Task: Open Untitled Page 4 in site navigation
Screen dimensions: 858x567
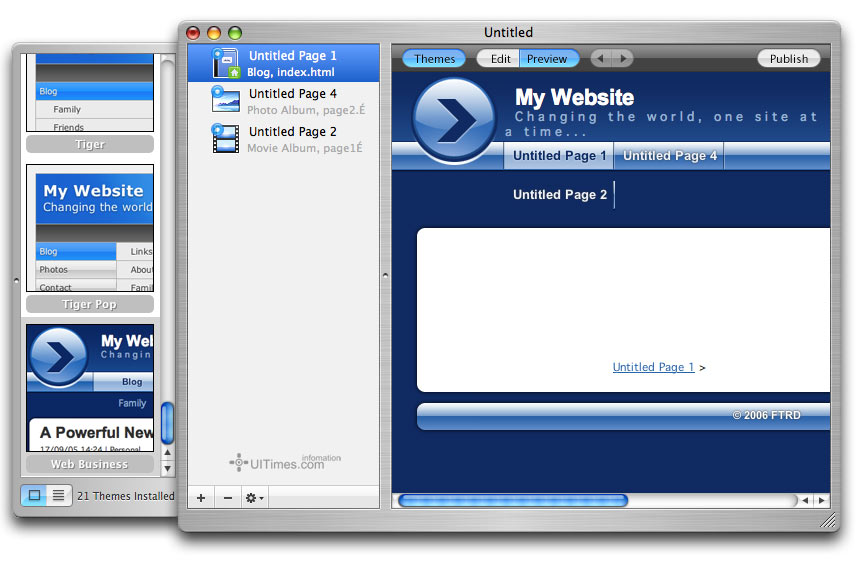Action: coord(669,156)
